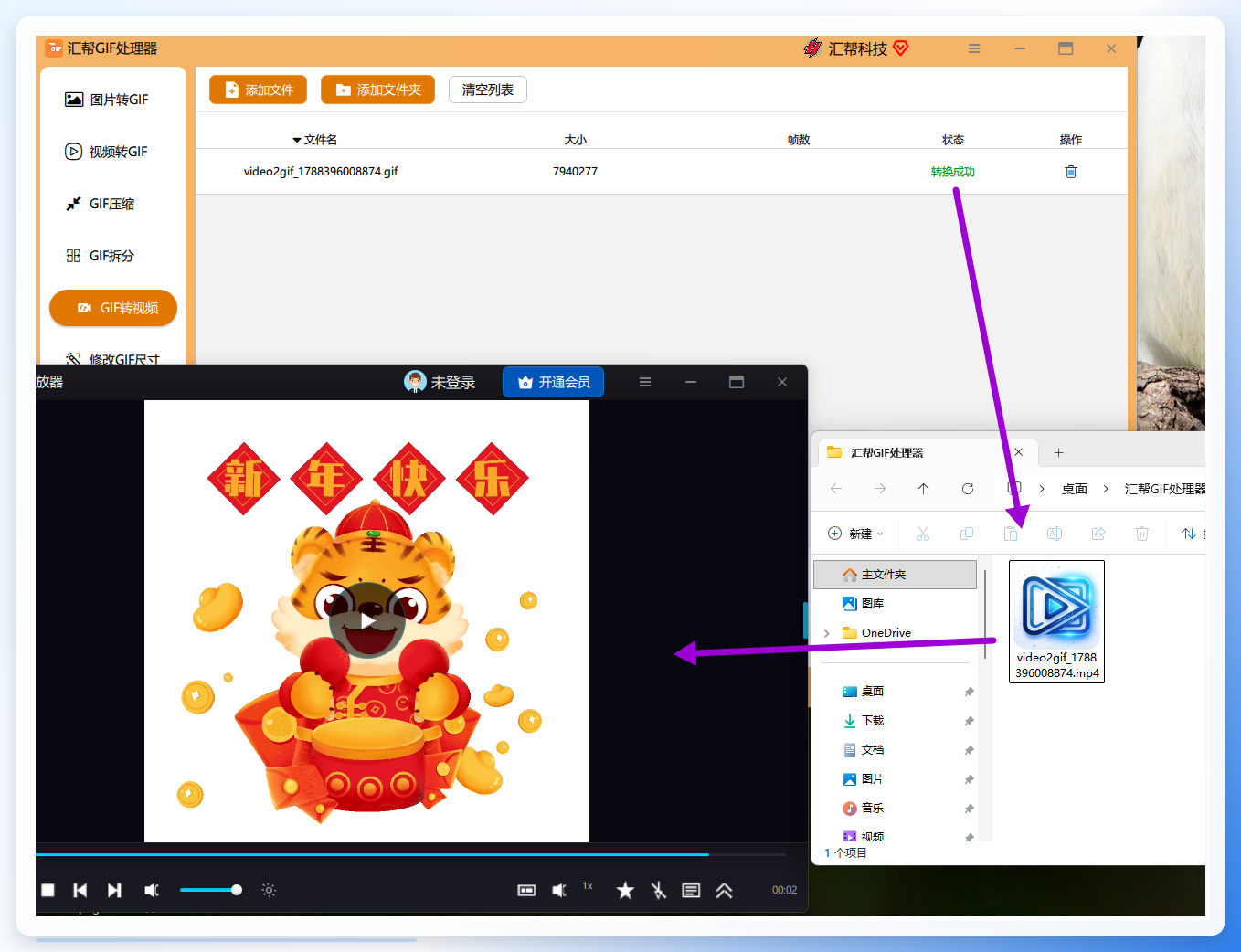Refresh the Explorer folder
This screenshot has width=1241, height=952.
pos(968,489)
